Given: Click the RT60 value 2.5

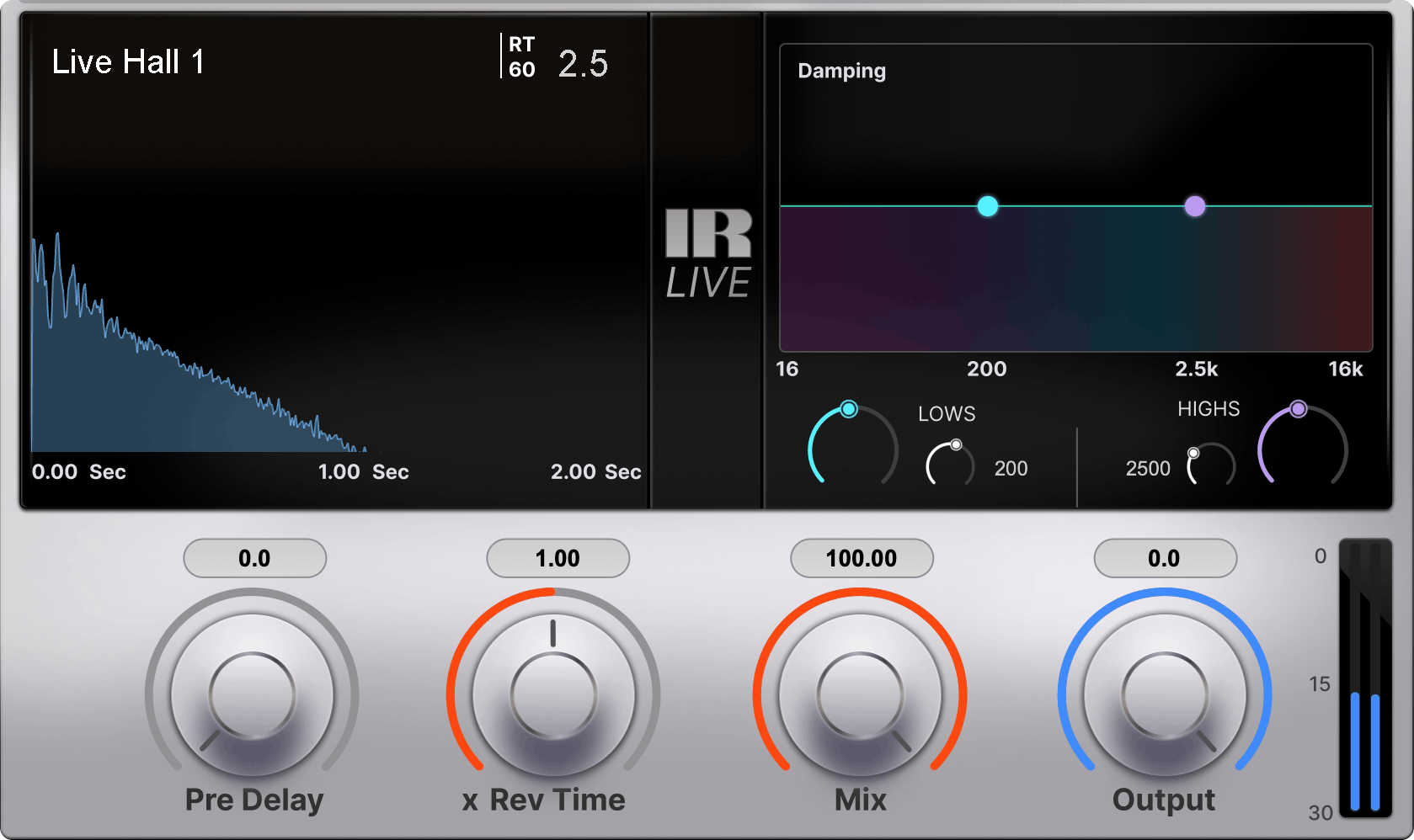Looking at the screenshot, I should click(583, 64).
